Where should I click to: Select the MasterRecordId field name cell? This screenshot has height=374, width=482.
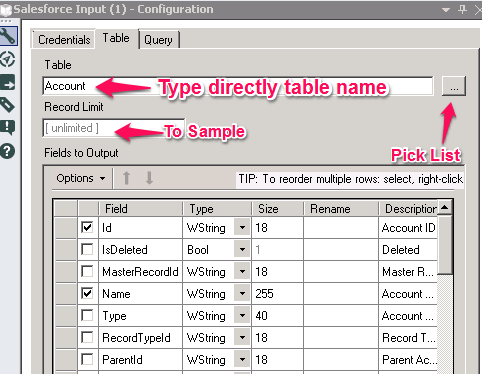(x=141, y=272)
